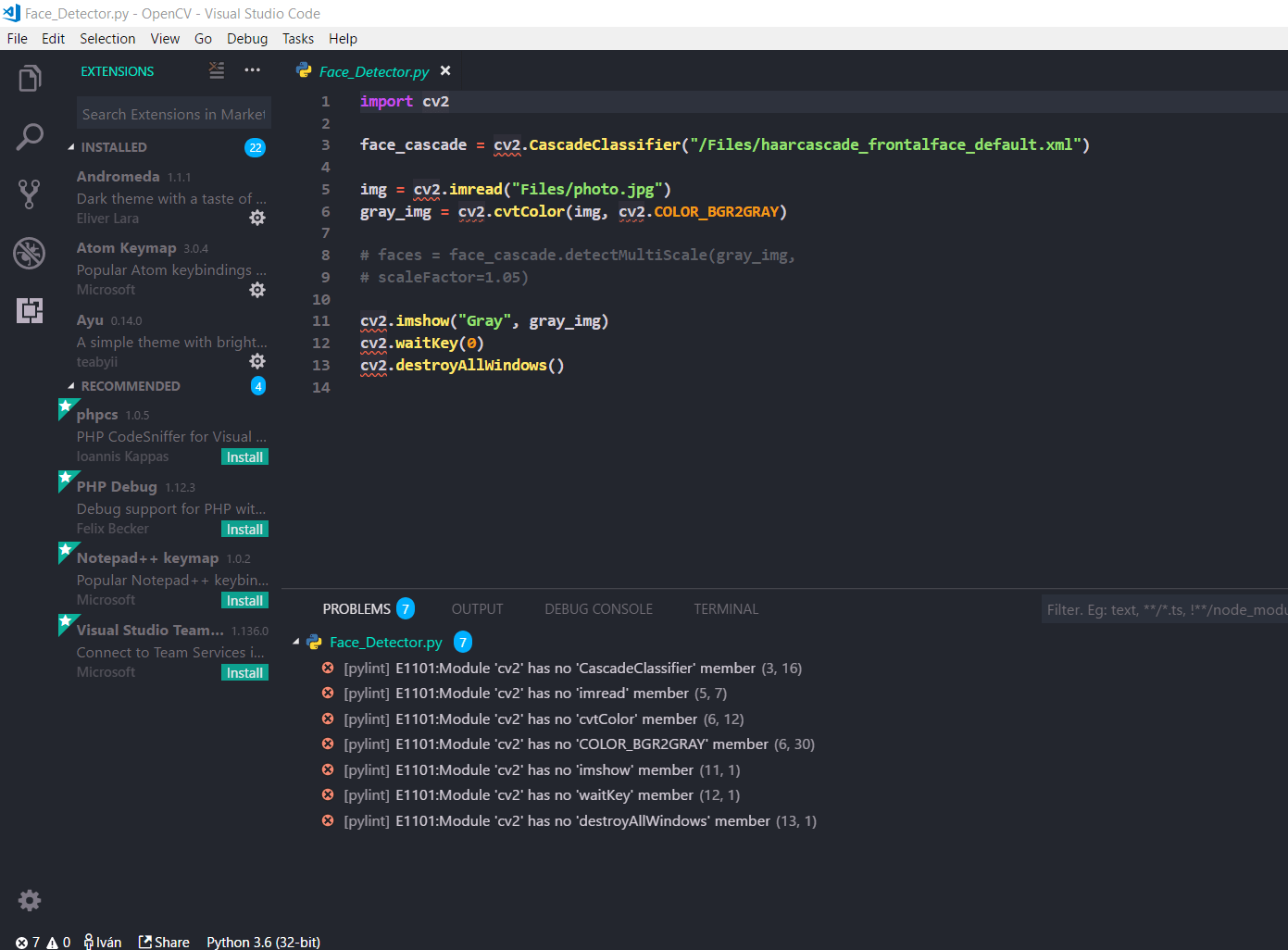Click the error icon for waitKey problem
The height and width of the screenshot is (950, 1288).
[328, 794]
